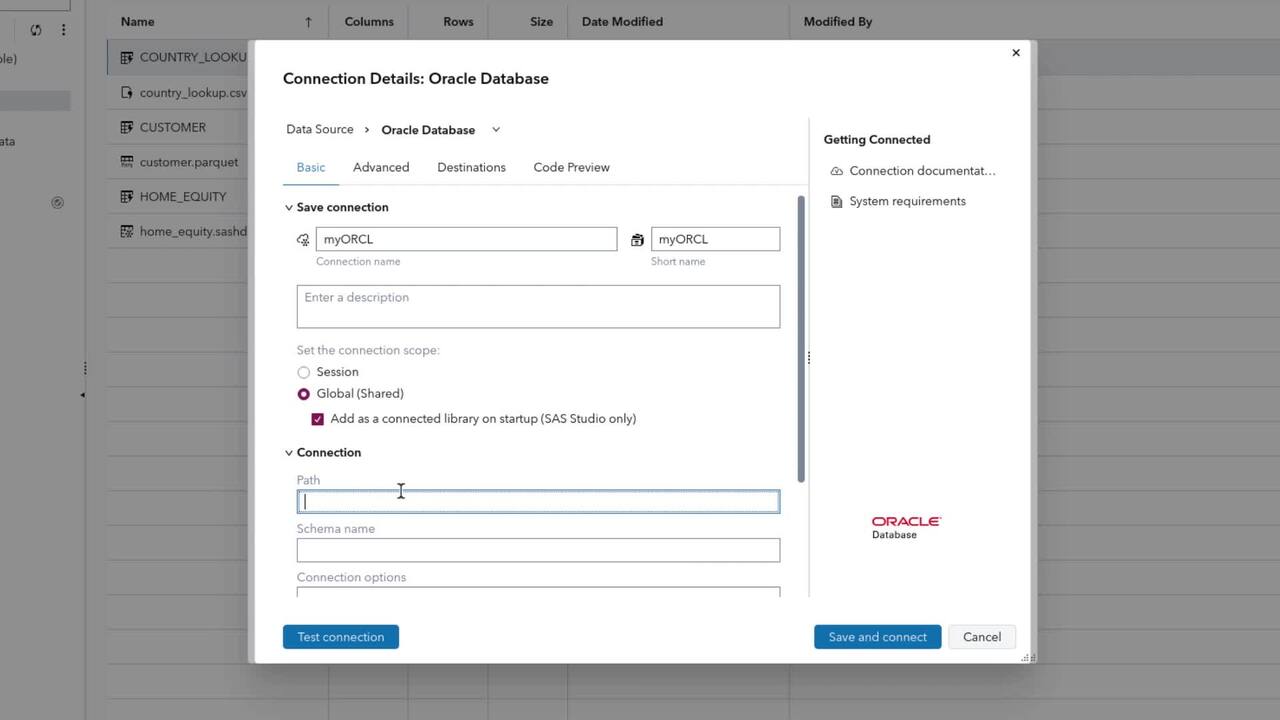Click Save and connect

pos(877,637)
